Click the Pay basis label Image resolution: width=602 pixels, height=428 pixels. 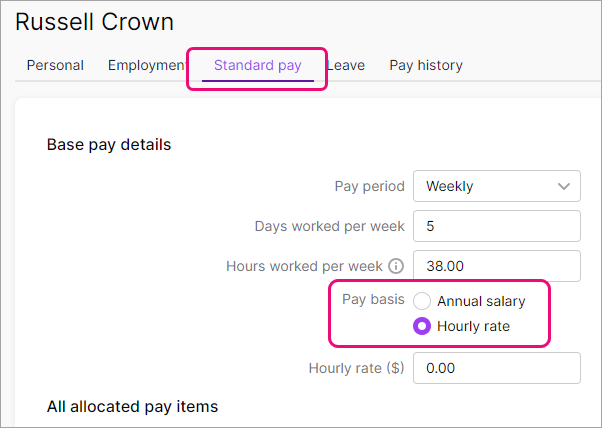tap(373, 300)
